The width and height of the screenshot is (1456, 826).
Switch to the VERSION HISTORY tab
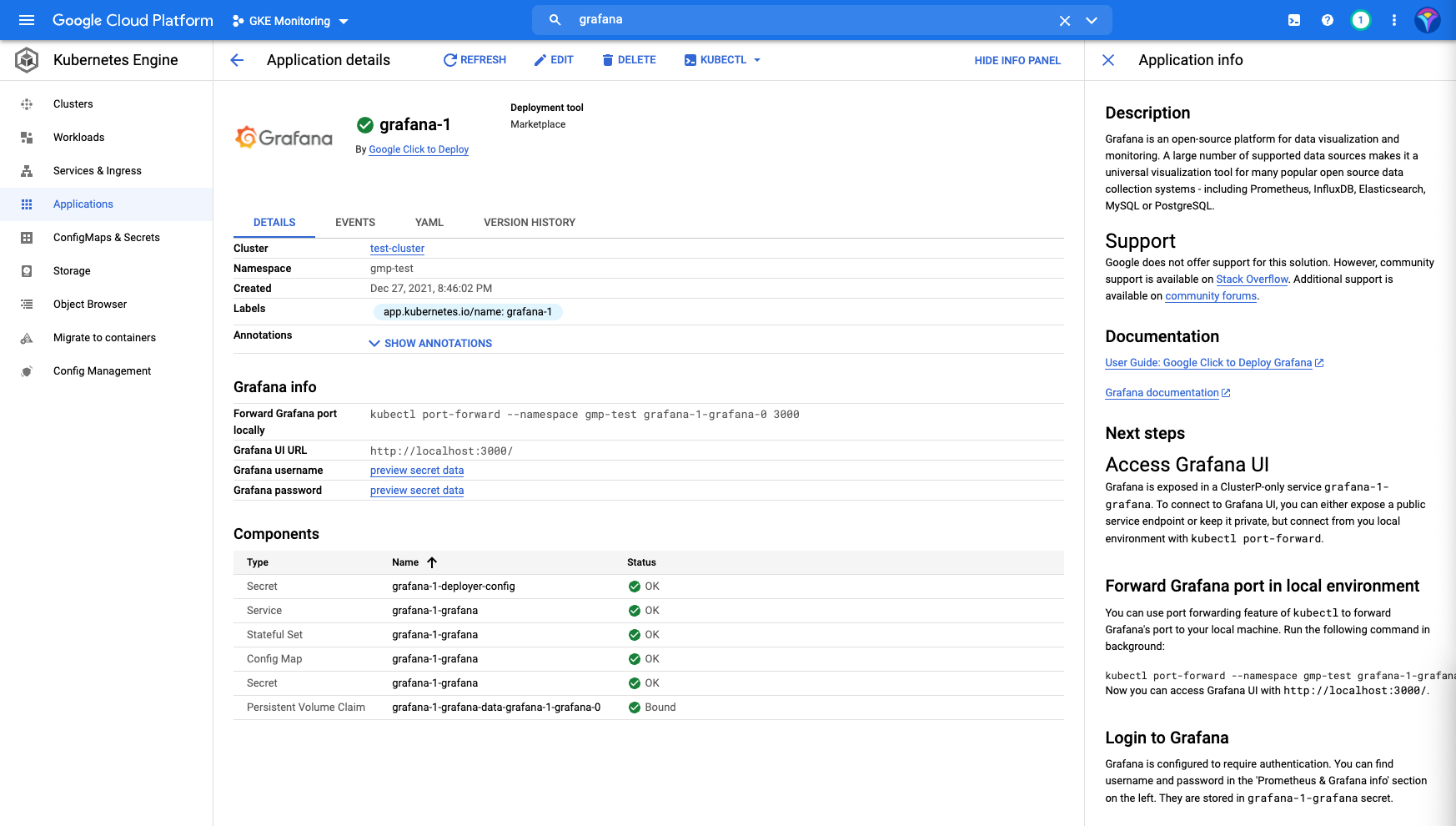[530, 223]
